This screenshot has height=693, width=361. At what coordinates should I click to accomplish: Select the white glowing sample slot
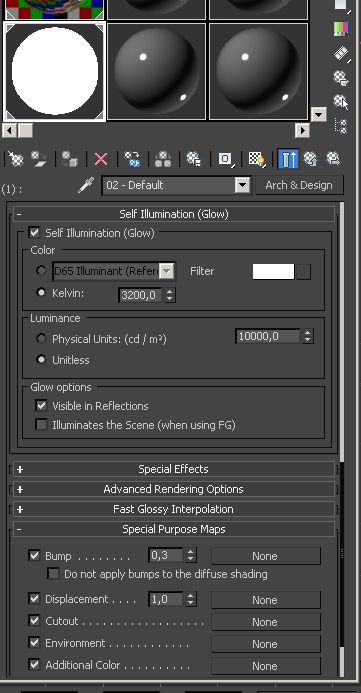point(55,71)
